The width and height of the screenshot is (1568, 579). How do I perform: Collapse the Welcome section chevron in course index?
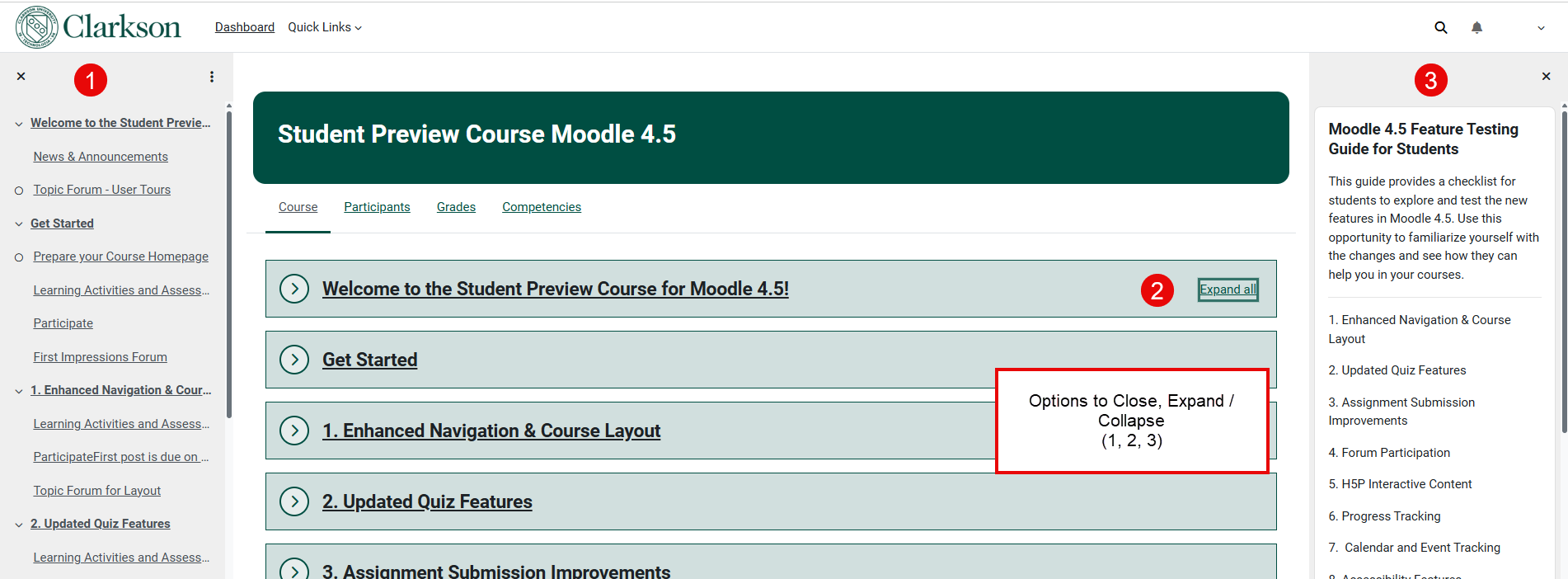click(x=19, y=124)
